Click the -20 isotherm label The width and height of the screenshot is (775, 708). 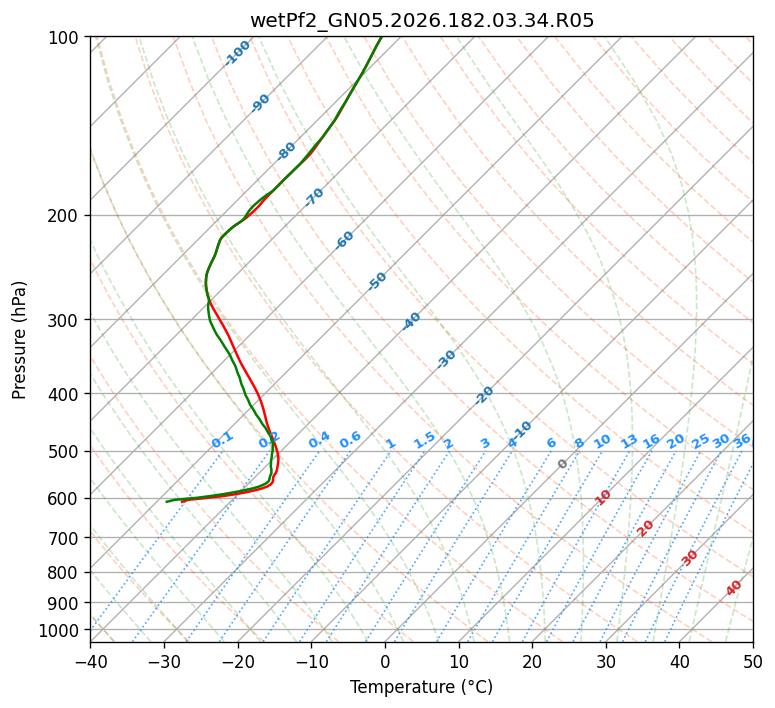tap(484, 395)
